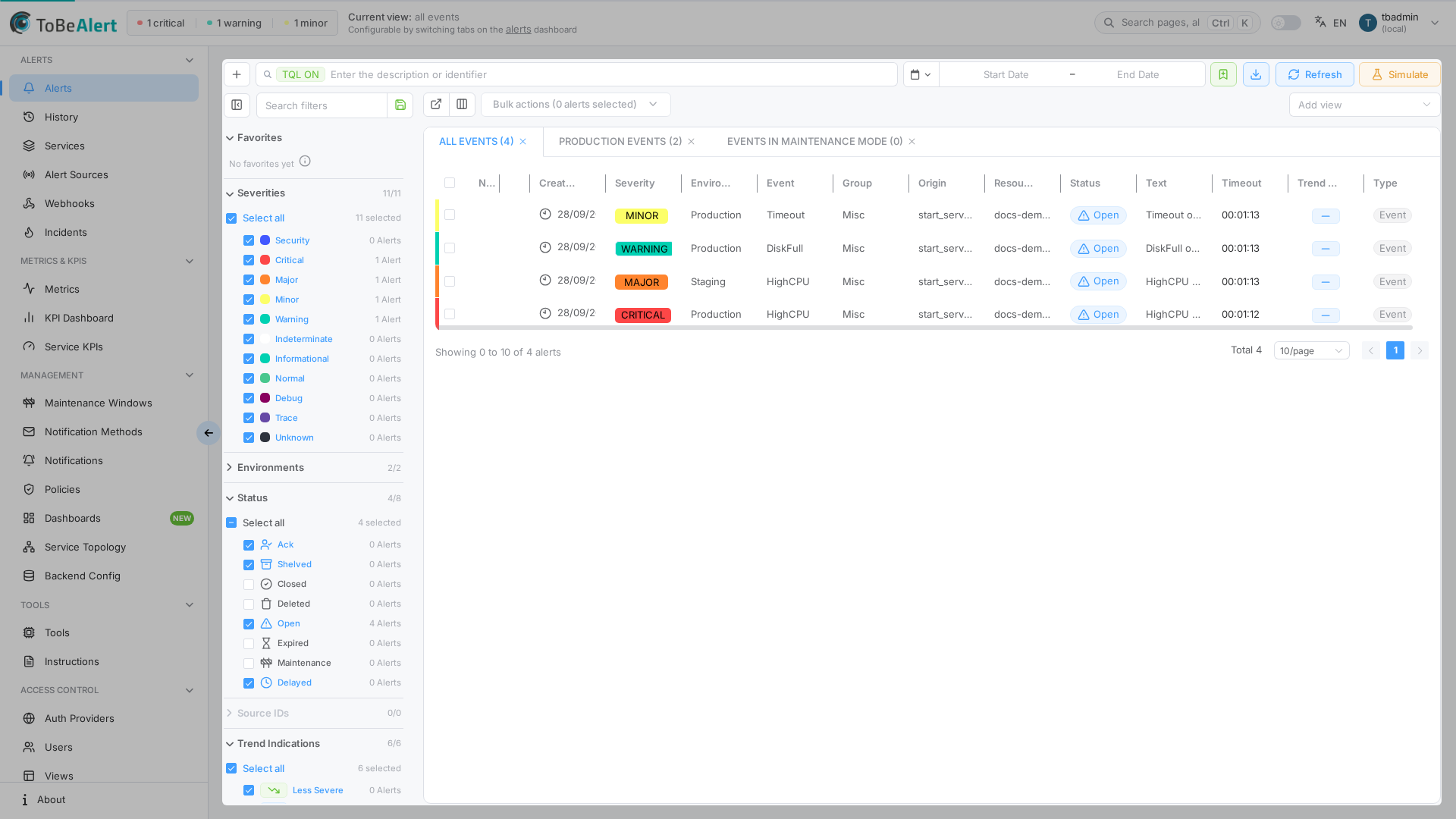Click the Debug severity purple color dot
The height and width of the screenshot is (819, 1456).
265,398
